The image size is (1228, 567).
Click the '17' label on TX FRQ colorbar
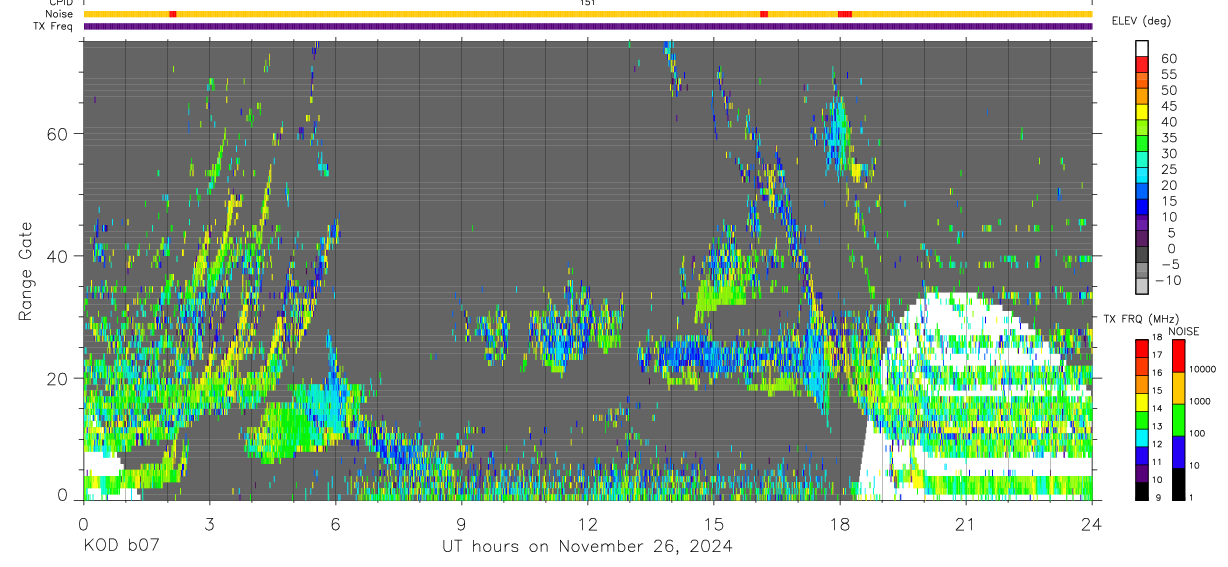pyautogui.click(x=1157, y=355)
